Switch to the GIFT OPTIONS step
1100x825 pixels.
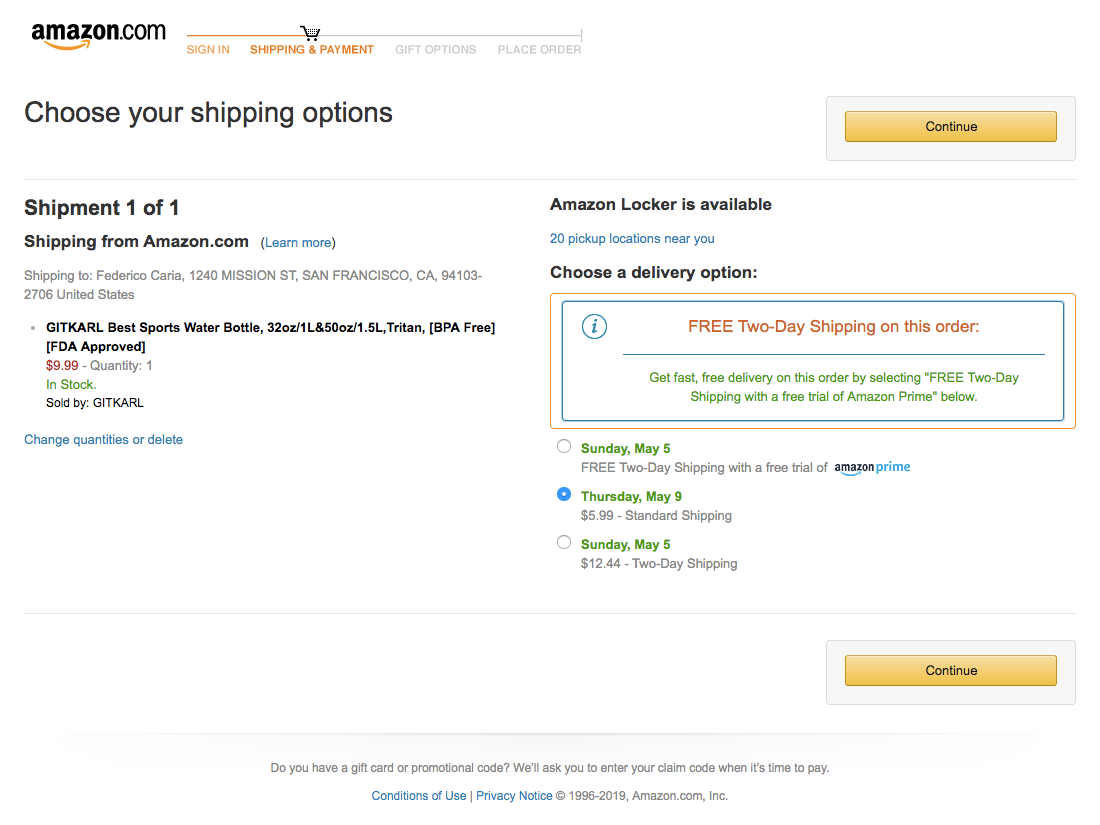pos(435,49)
